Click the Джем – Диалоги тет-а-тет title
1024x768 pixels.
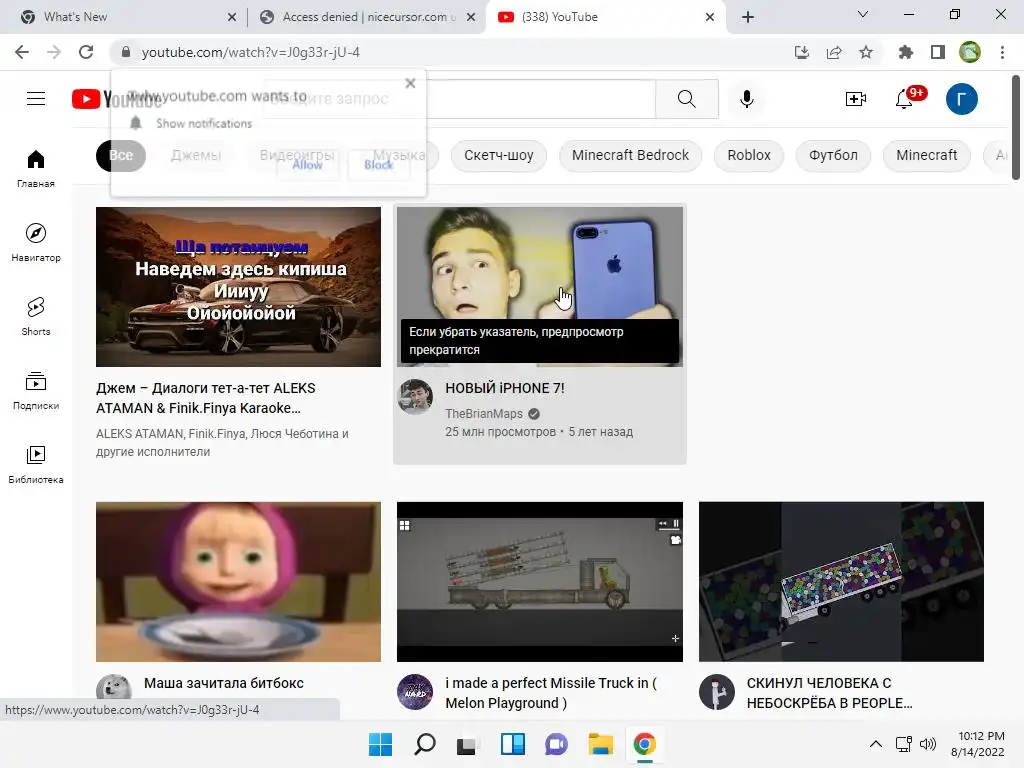(x=206, y=398)
